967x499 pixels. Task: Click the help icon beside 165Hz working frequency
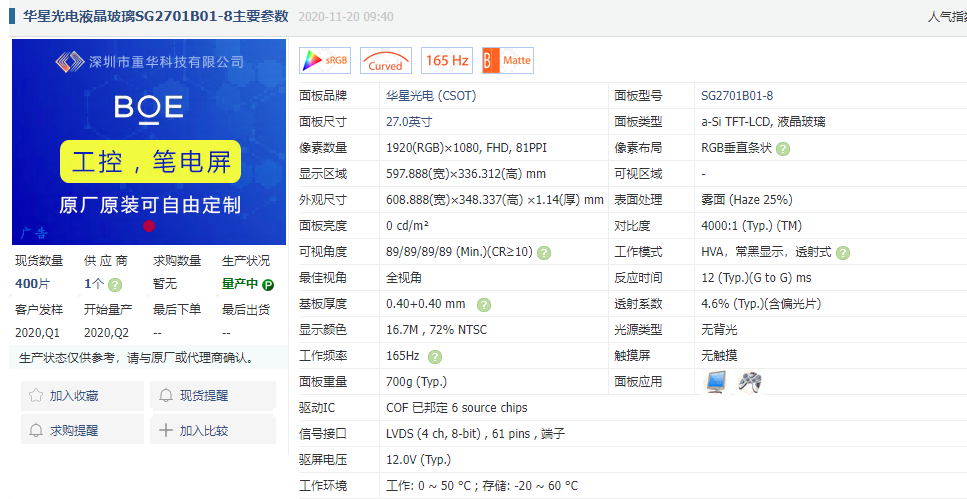pyautogui.click(x=435, y=357)
